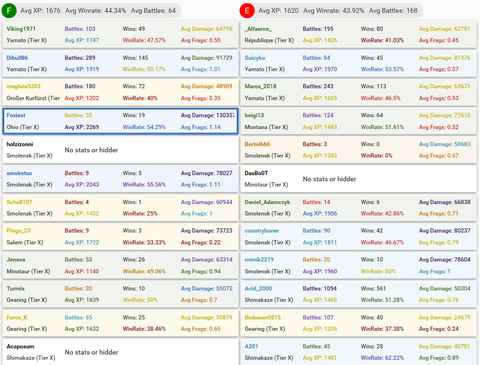Open player Acid_2000's name

(x=258, y=288)
